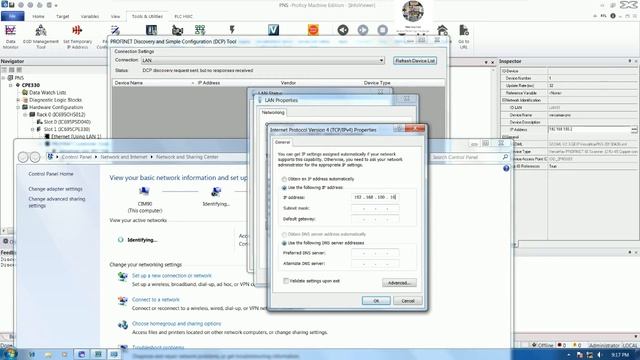Click Refresh Device List button

415,60
